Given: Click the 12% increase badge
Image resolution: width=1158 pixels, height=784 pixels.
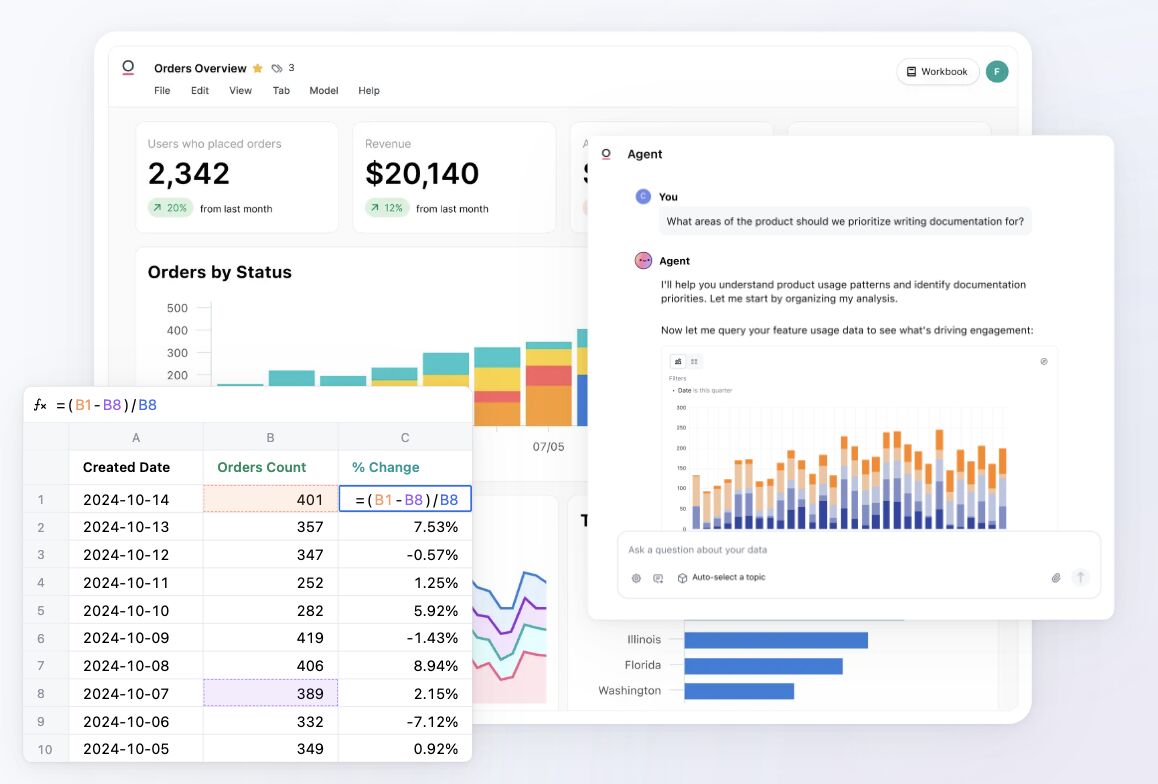Looking at the screenshot, I should [386, 208].
